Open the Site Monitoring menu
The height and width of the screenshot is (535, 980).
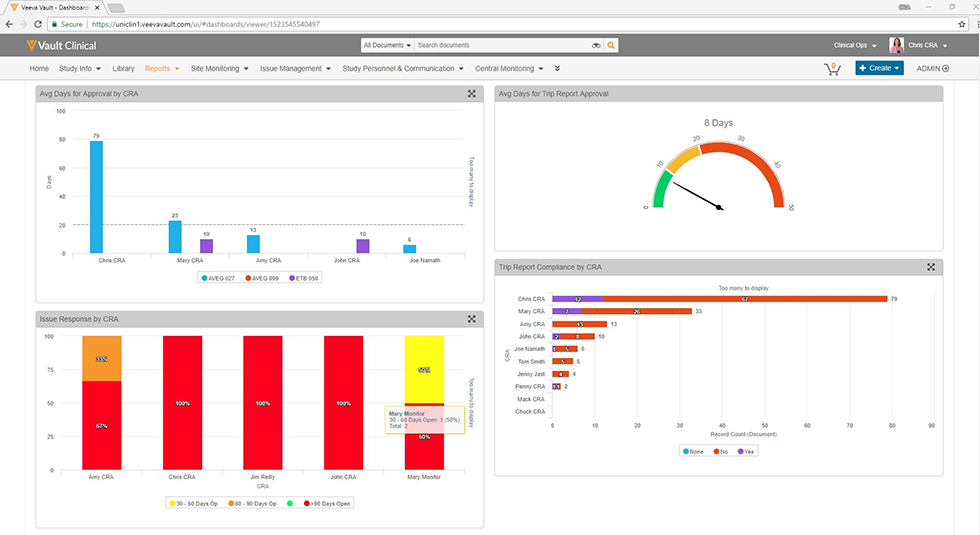pyautogui.click(x=218, y=69)
